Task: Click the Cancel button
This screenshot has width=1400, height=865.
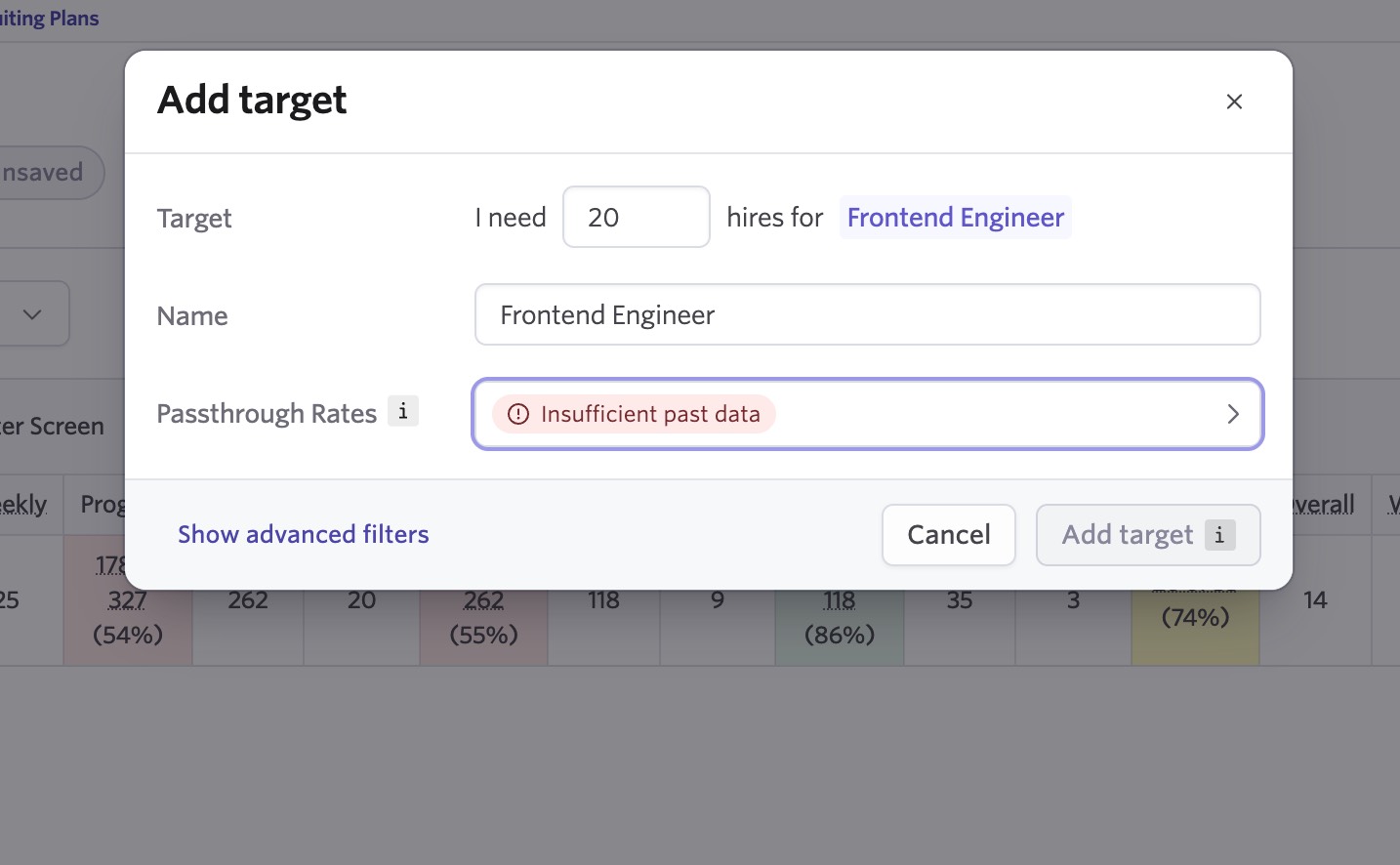Action: pyautogui.click(x=949, y=535)
